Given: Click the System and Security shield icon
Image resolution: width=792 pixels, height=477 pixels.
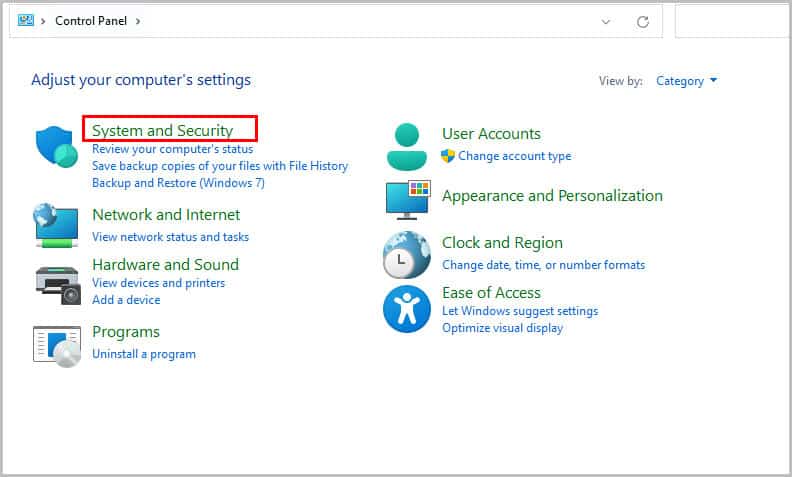Looking at the screenshot, I should [x=57, y=147].
